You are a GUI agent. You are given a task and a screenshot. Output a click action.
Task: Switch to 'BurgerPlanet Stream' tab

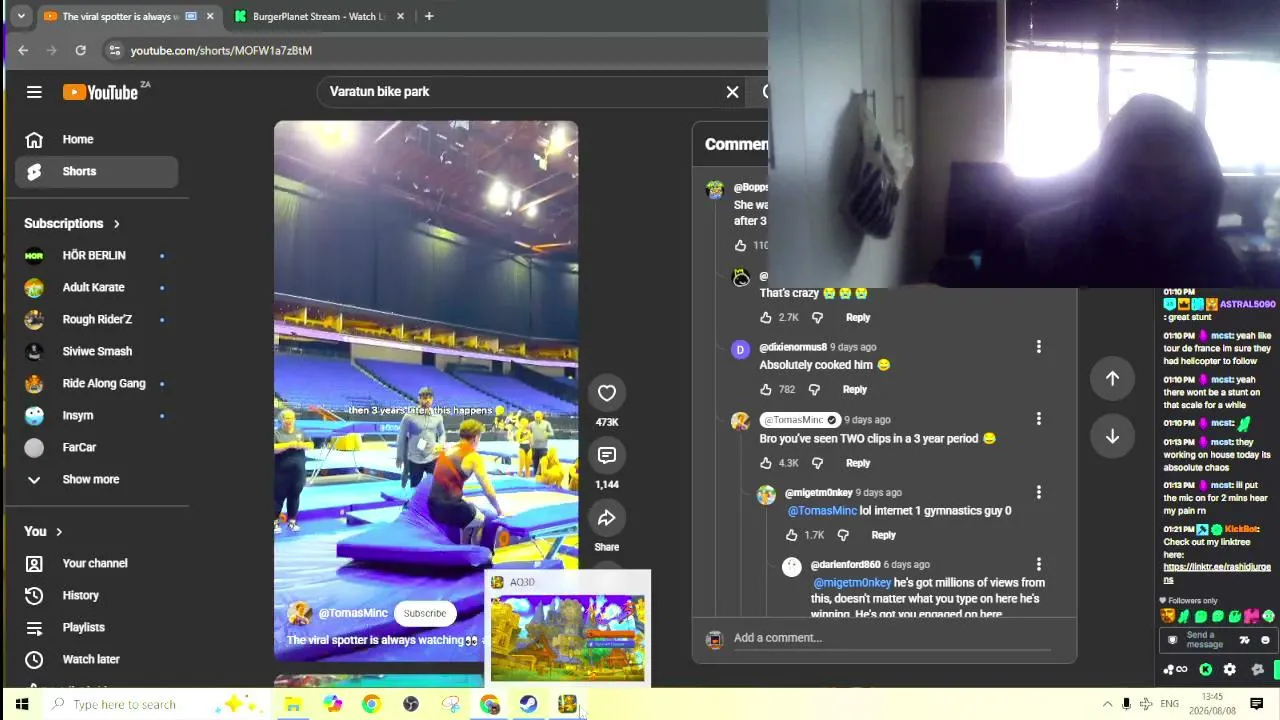[x=320, y=16]
